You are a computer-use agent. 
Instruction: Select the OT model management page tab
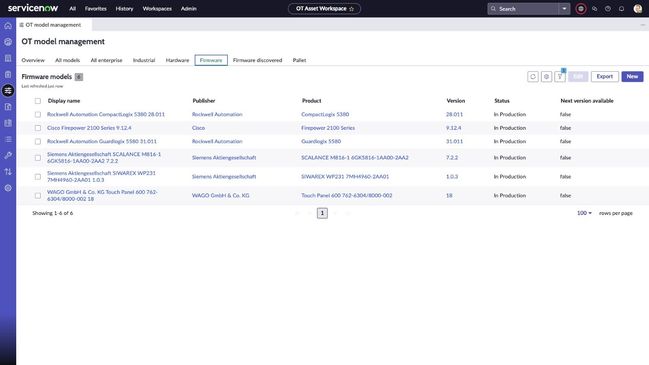click(54, 25)
